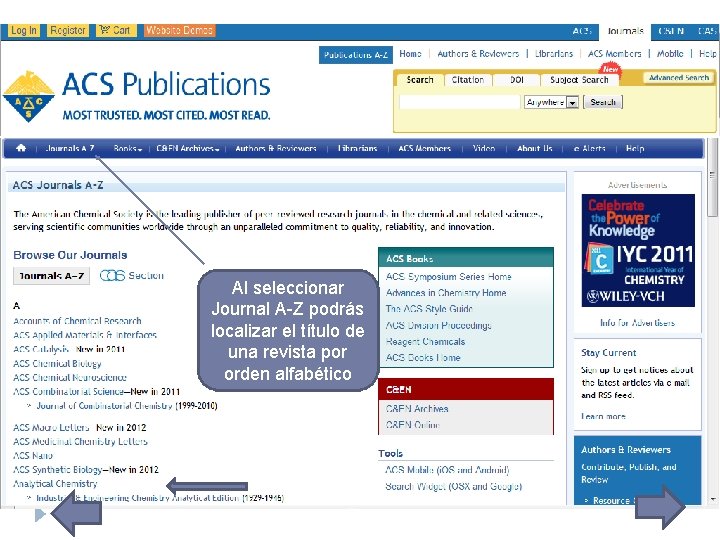Select the C&EN top tab
The image size is (720, 540).
click(x=671, y=31)
